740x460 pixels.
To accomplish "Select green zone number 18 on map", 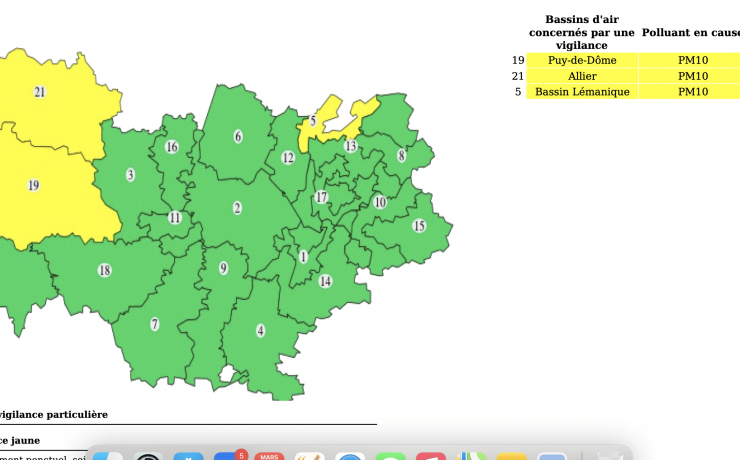I will click(x=104, y=270).
